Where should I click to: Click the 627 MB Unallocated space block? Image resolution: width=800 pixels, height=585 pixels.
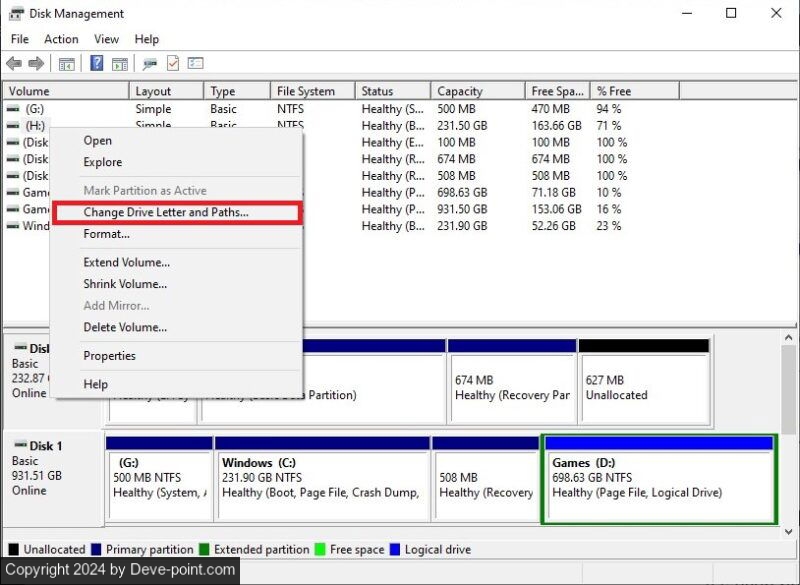coord(643,386)
